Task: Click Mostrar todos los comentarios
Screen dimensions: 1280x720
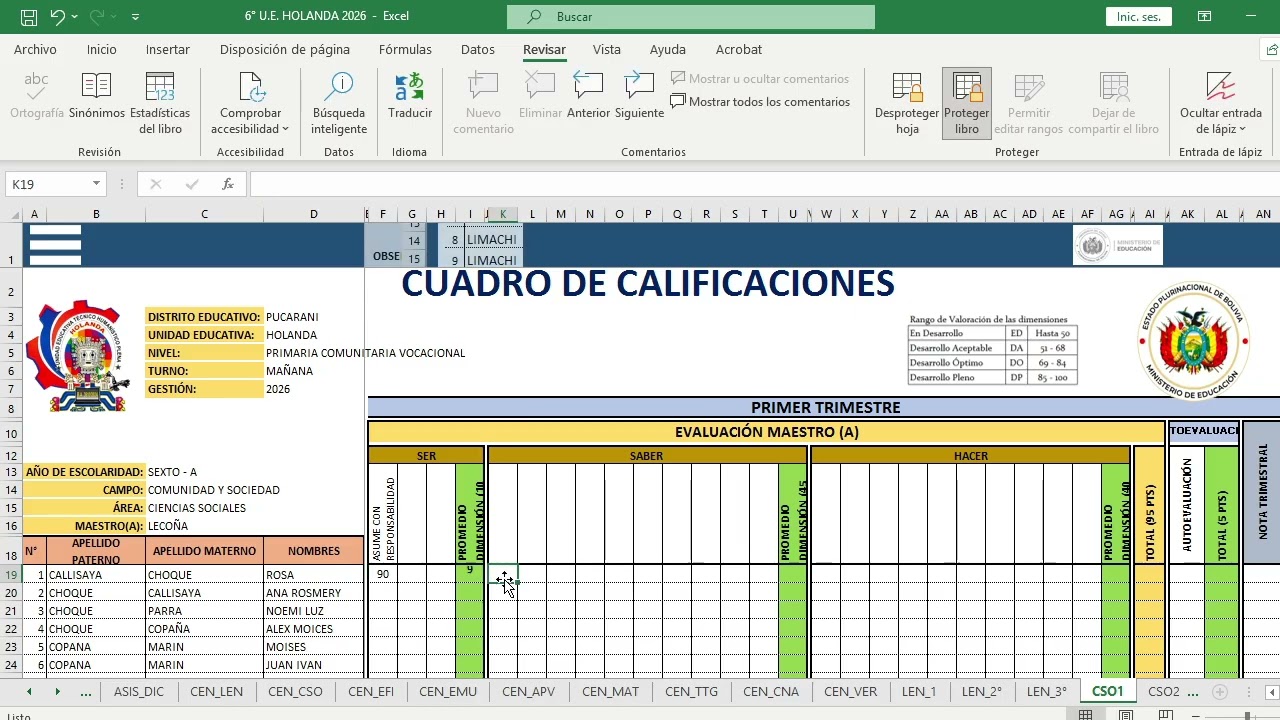Action: coord(760,102)
